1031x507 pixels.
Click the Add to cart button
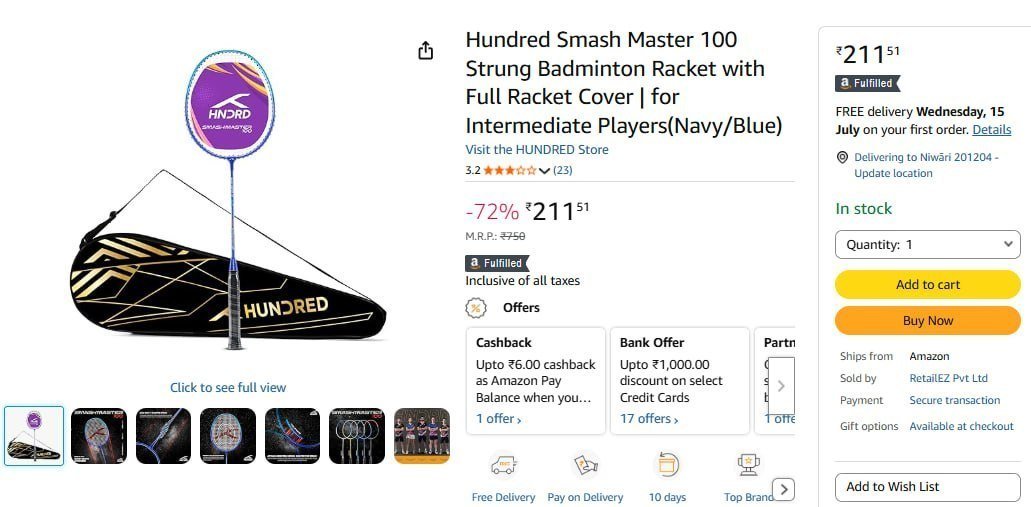coord(928,285)
